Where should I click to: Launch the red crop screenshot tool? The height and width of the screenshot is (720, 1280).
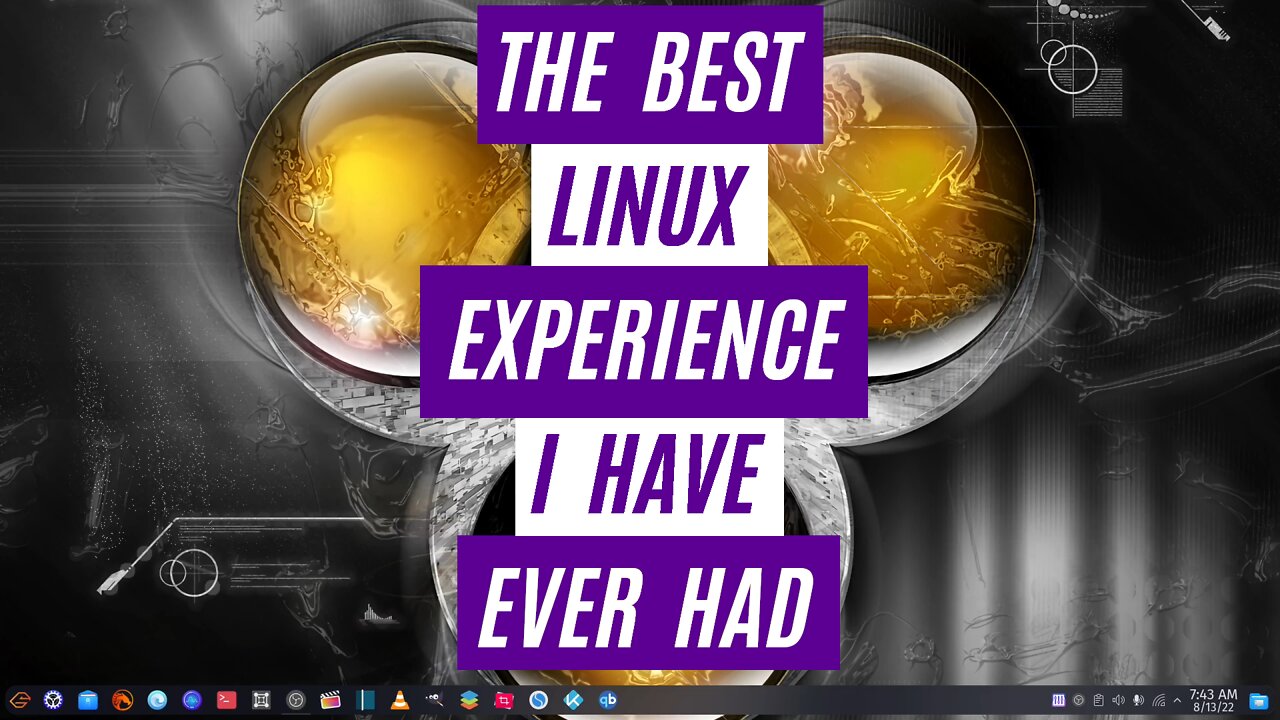(x=504, y=700)
